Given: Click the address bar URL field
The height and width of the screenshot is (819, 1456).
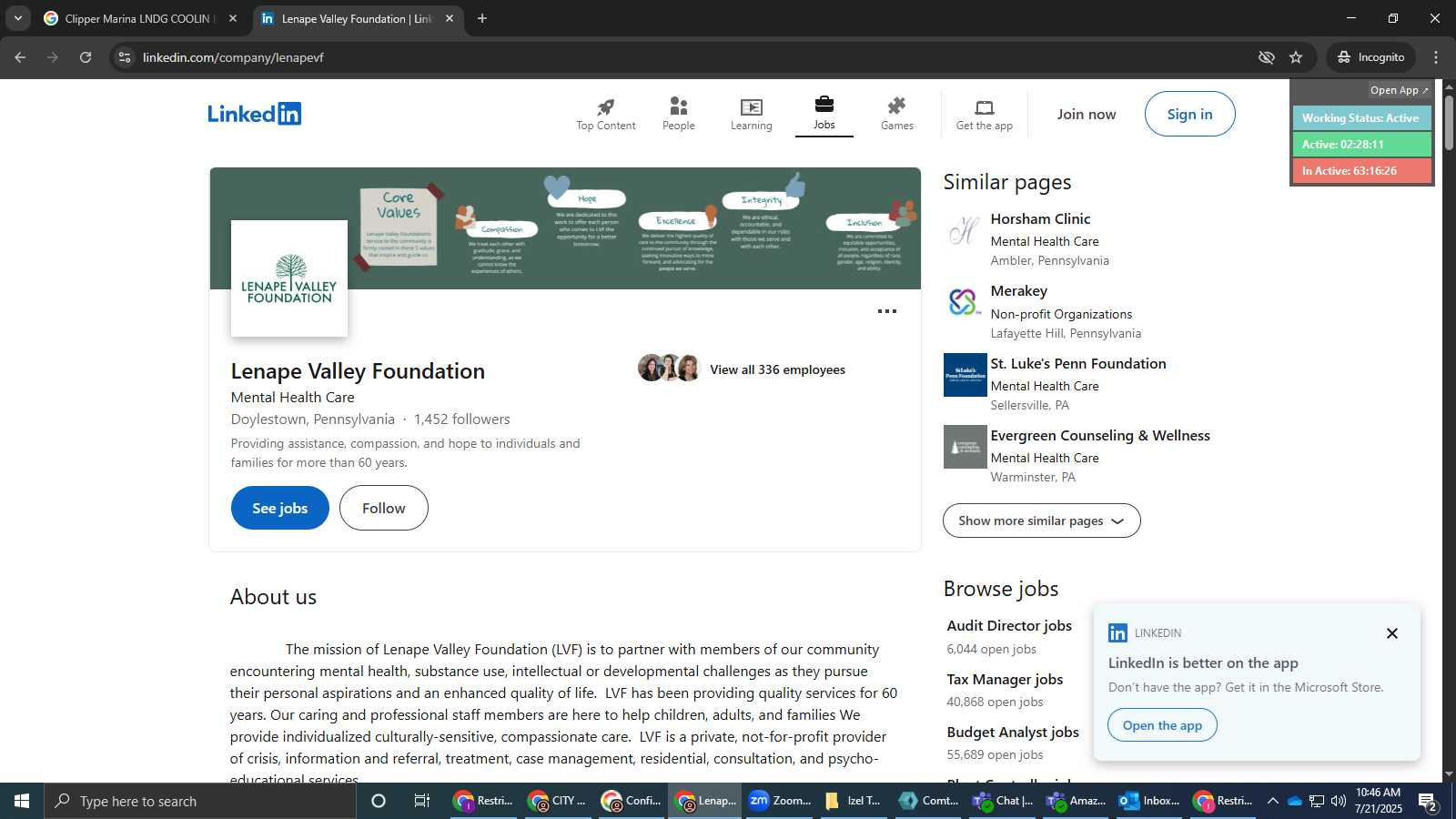Looking at the screenshot, I should pyautogui.click(x=692, y=57).
